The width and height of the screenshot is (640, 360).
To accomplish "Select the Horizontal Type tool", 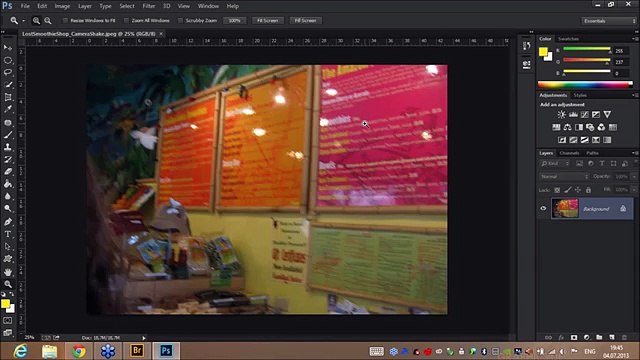I will point(8,234).
